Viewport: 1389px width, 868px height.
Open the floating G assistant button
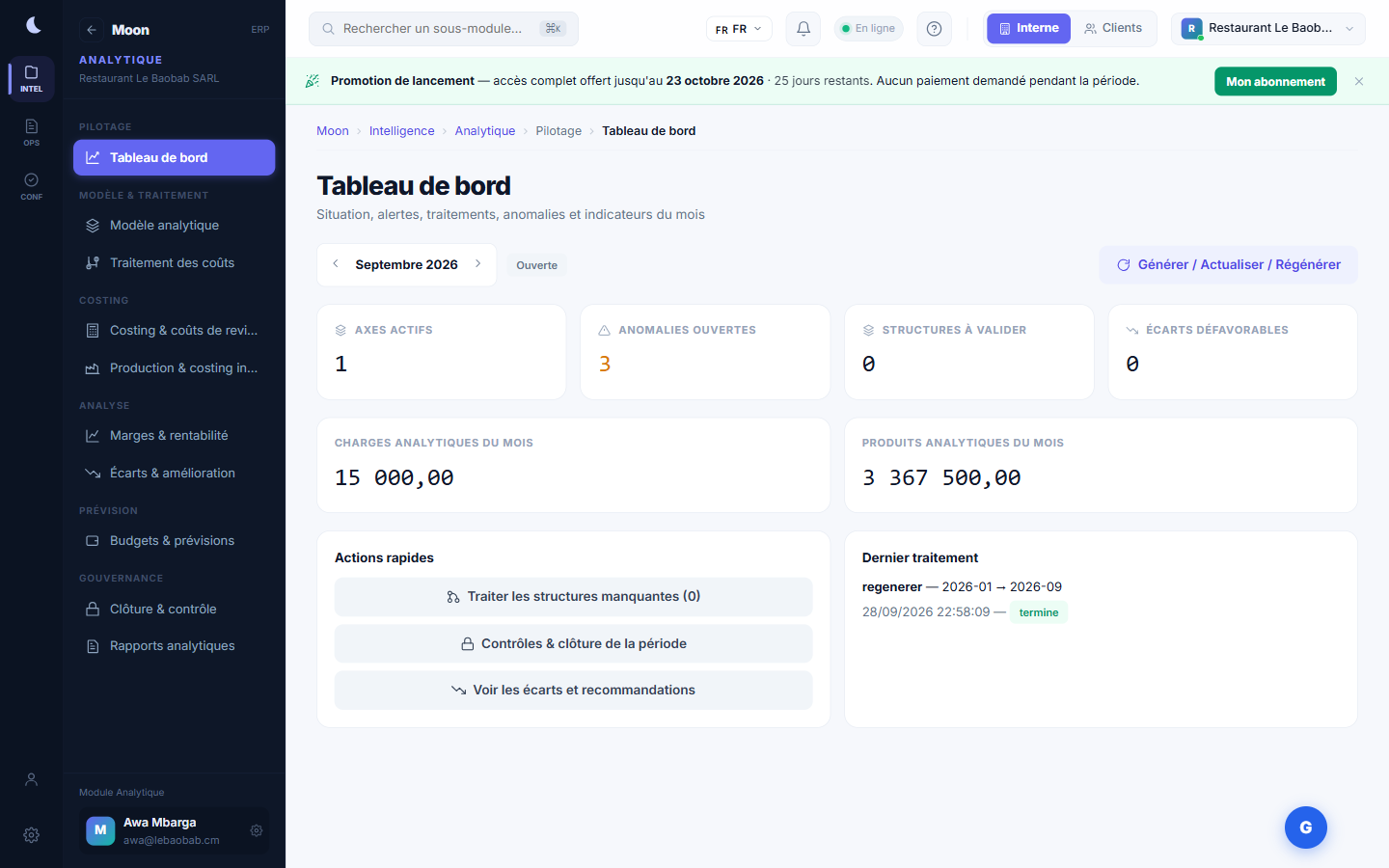[1306, 827]
